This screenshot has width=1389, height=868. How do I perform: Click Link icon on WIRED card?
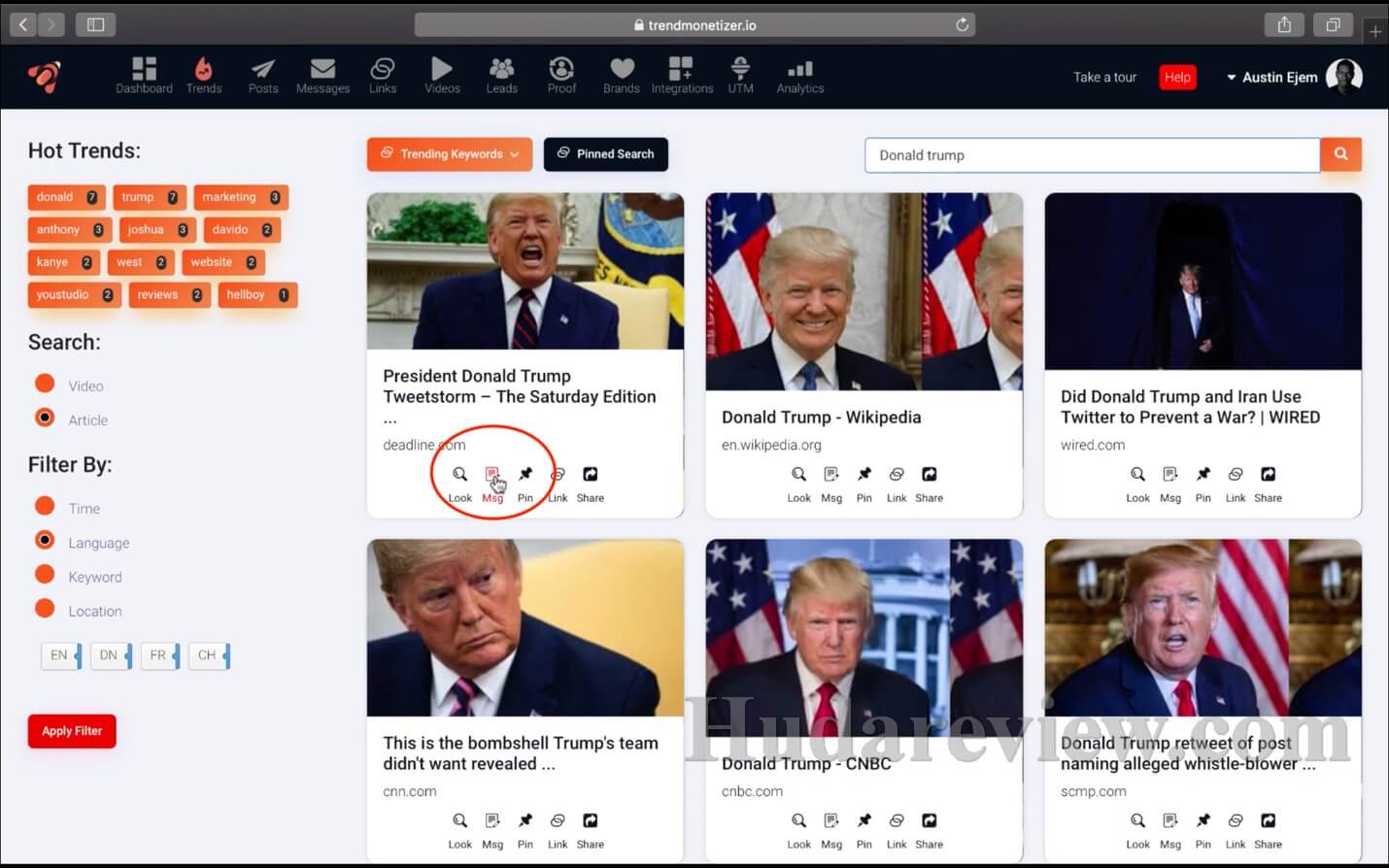tap(1236, 475)
